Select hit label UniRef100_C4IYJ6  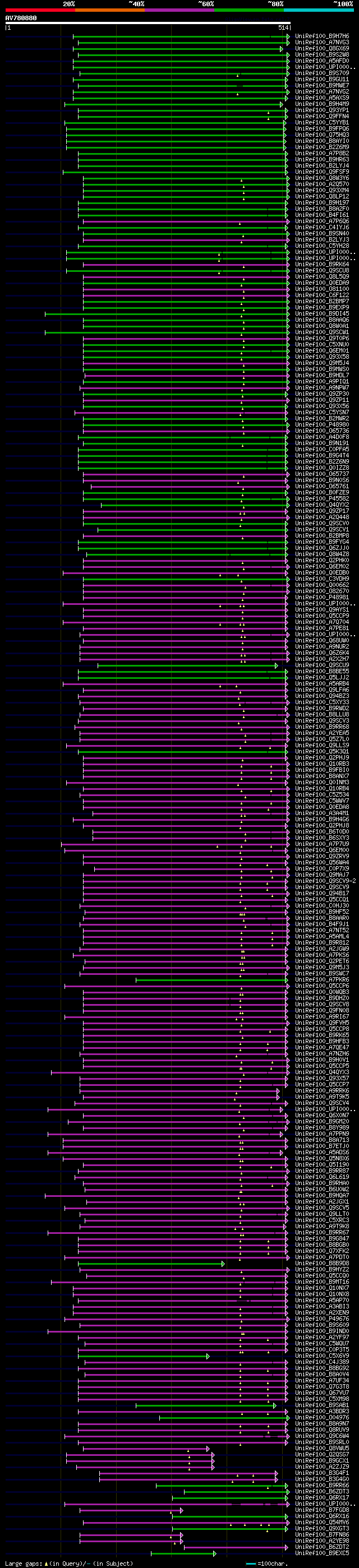point(323,227)
